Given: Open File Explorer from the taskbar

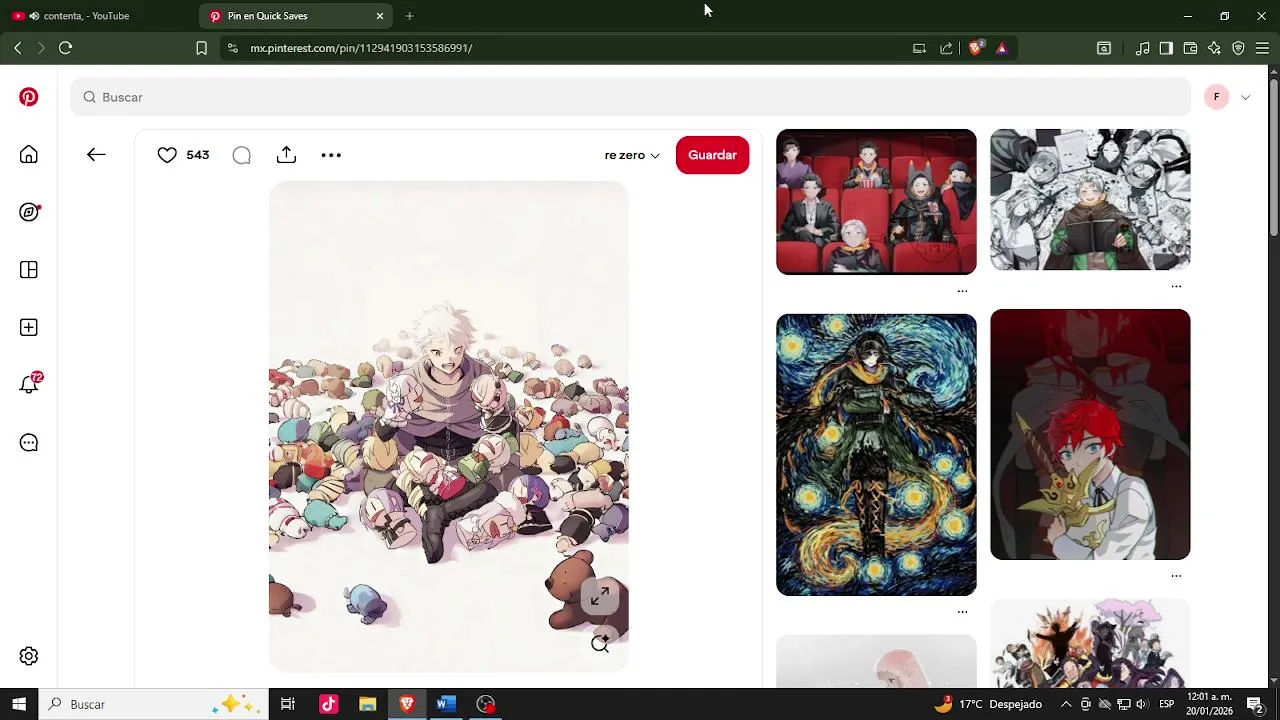Looking at the screenshot, I should pyautogui.click(x=367, y=704).
